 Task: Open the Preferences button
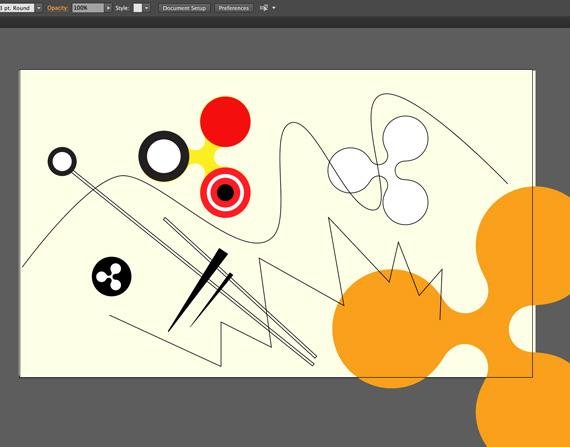point(234,8)
